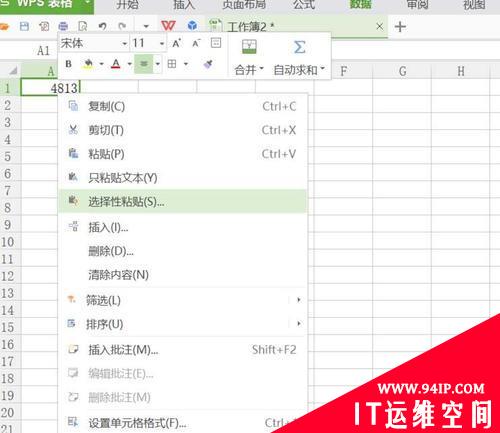The height and width of the screenshot is (433, 500).
Task: Click the save icon in quick toolbar
Action: pos(24,26)
